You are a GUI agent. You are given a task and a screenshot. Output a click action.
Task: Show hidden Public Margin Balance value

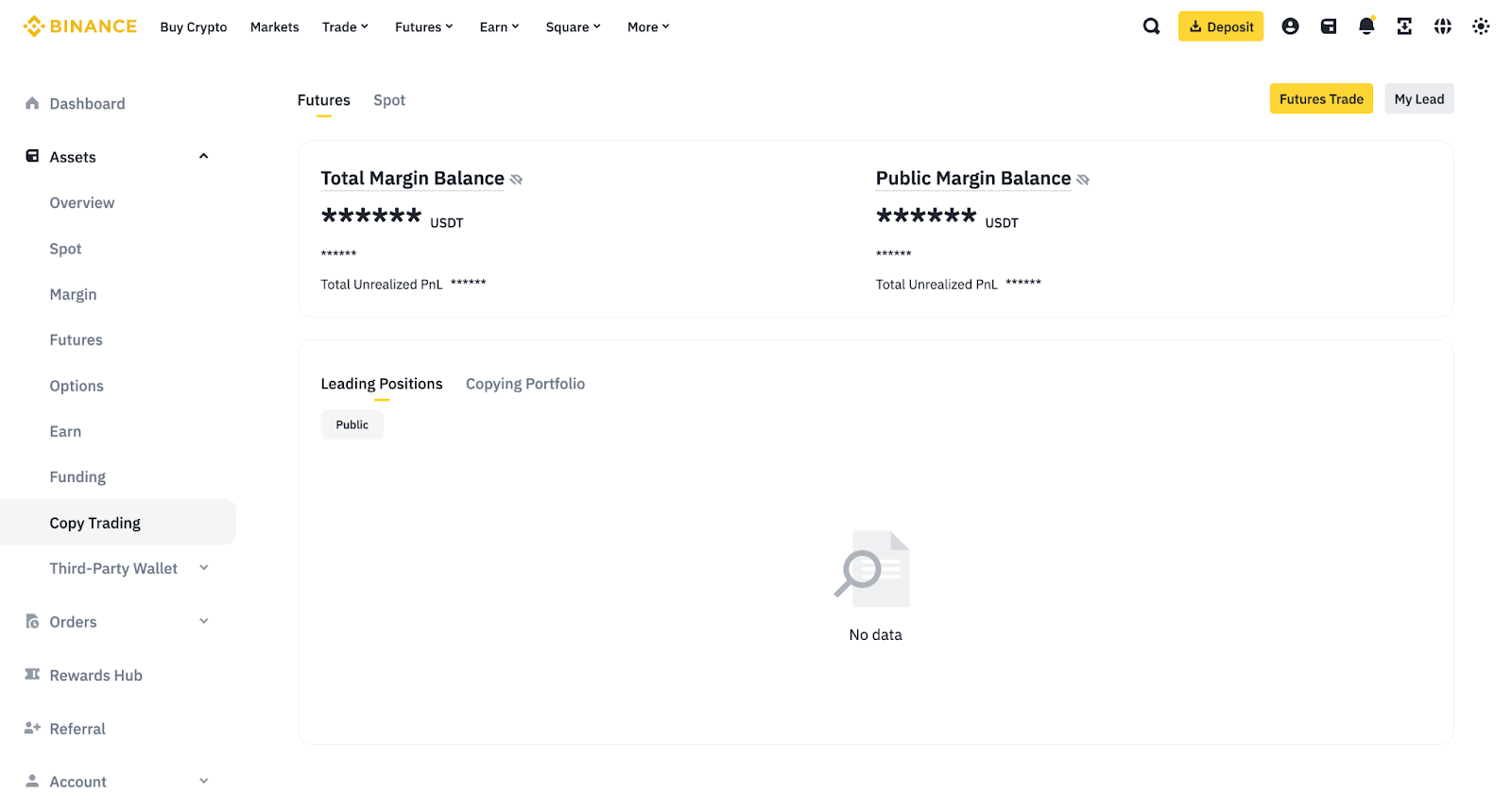coord(1083,180)
